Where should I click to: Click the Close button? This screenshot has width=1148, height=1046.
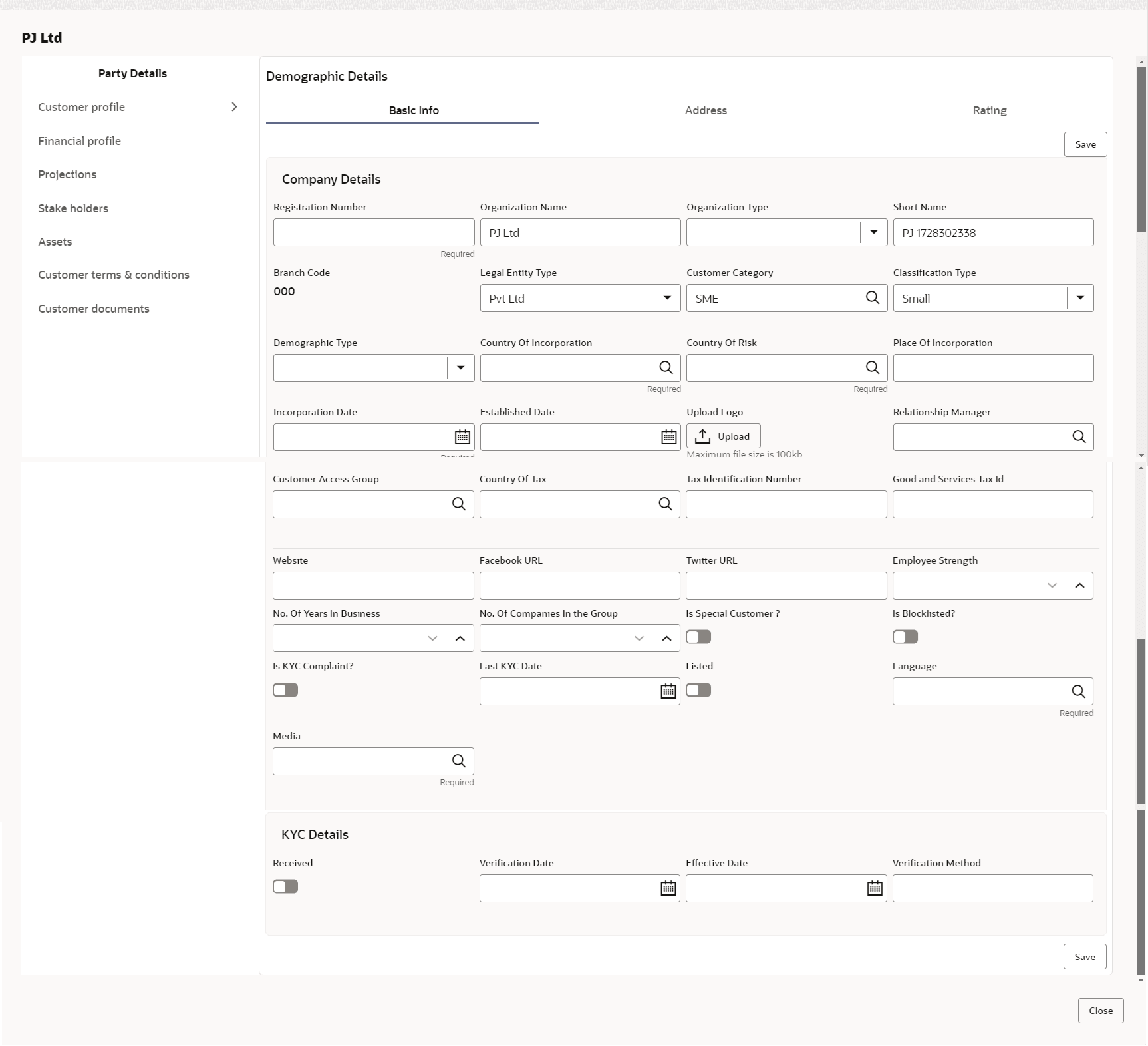click(x=1101, y=1011)
